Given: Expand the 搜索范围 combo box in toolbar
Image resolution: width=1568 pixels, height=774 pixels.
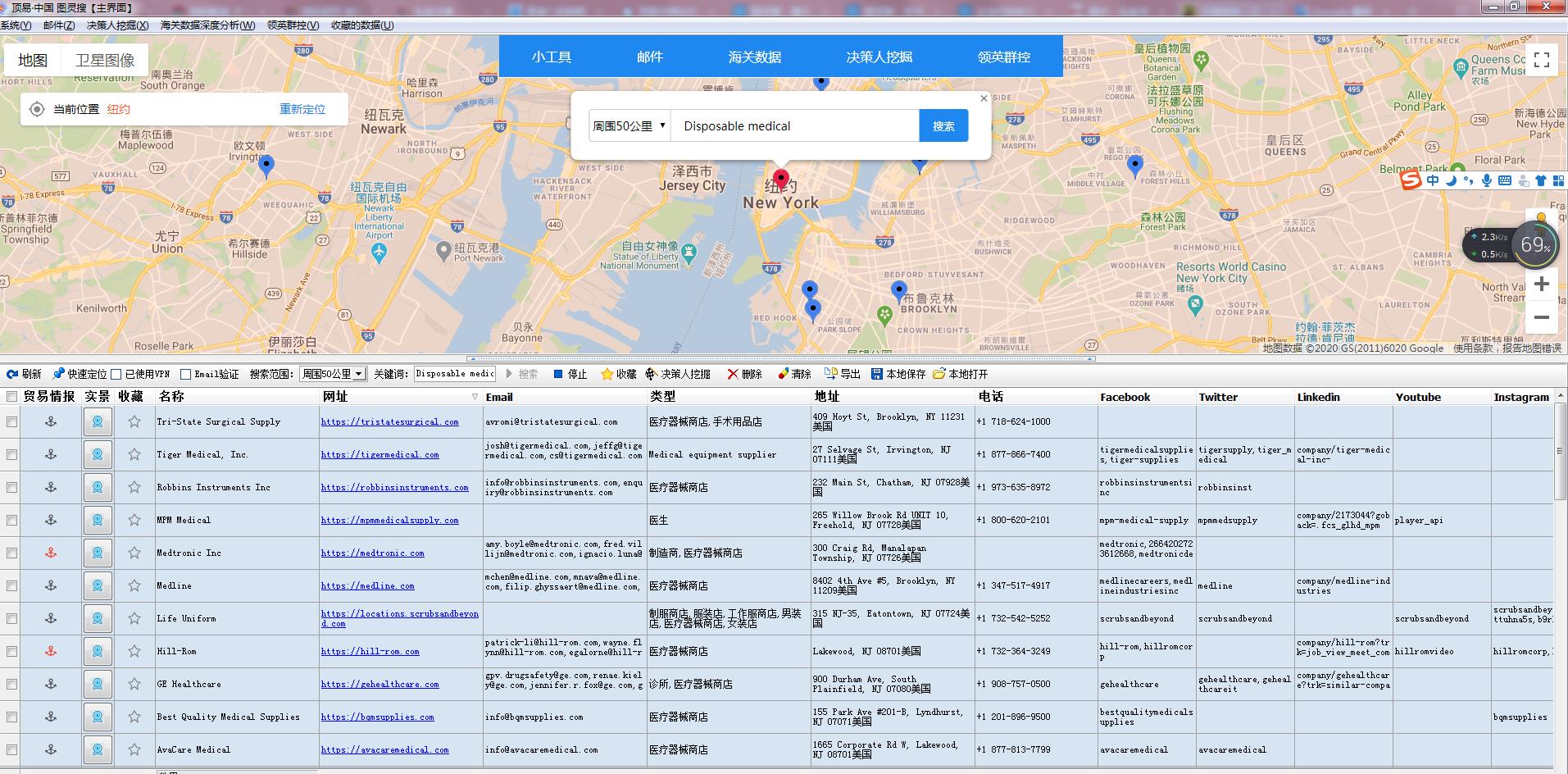Looking at the screenshot, I should (x=358, y=374).
